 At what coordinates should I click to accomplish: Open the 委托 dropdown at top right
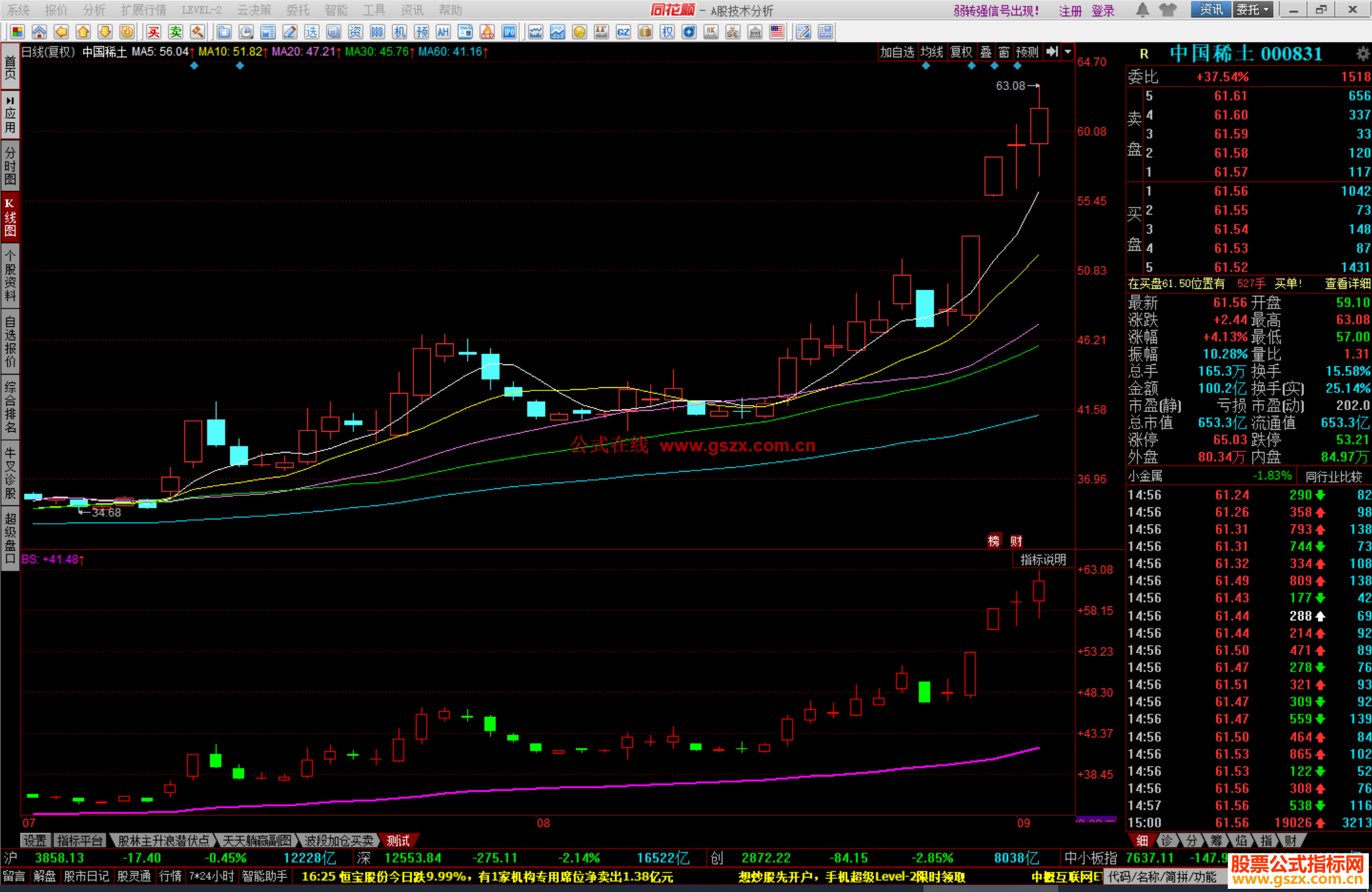pos(1253,10)
